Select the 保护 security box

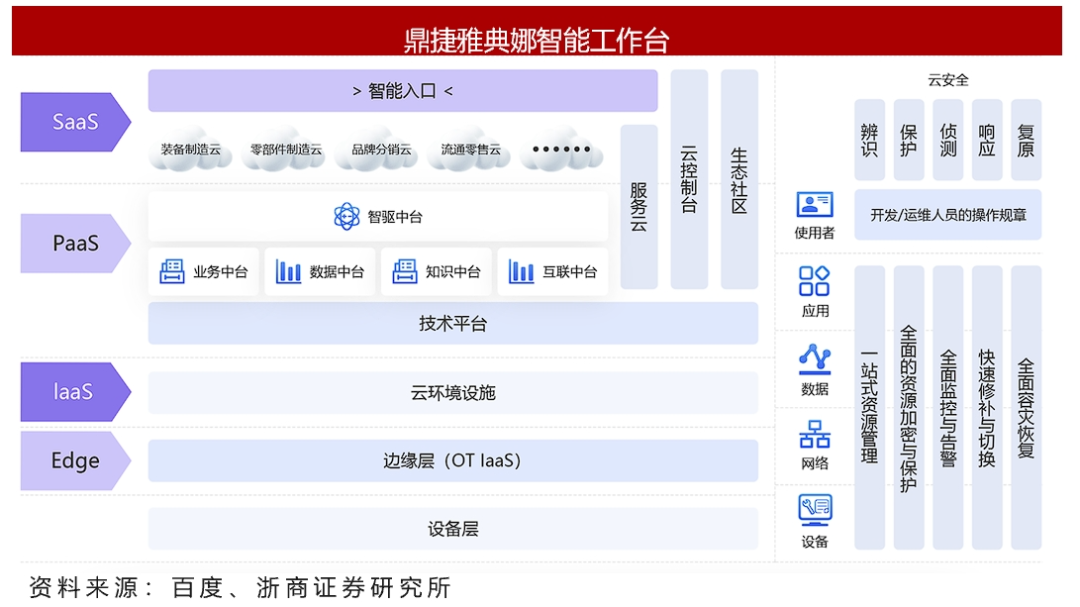coord(909,140)
